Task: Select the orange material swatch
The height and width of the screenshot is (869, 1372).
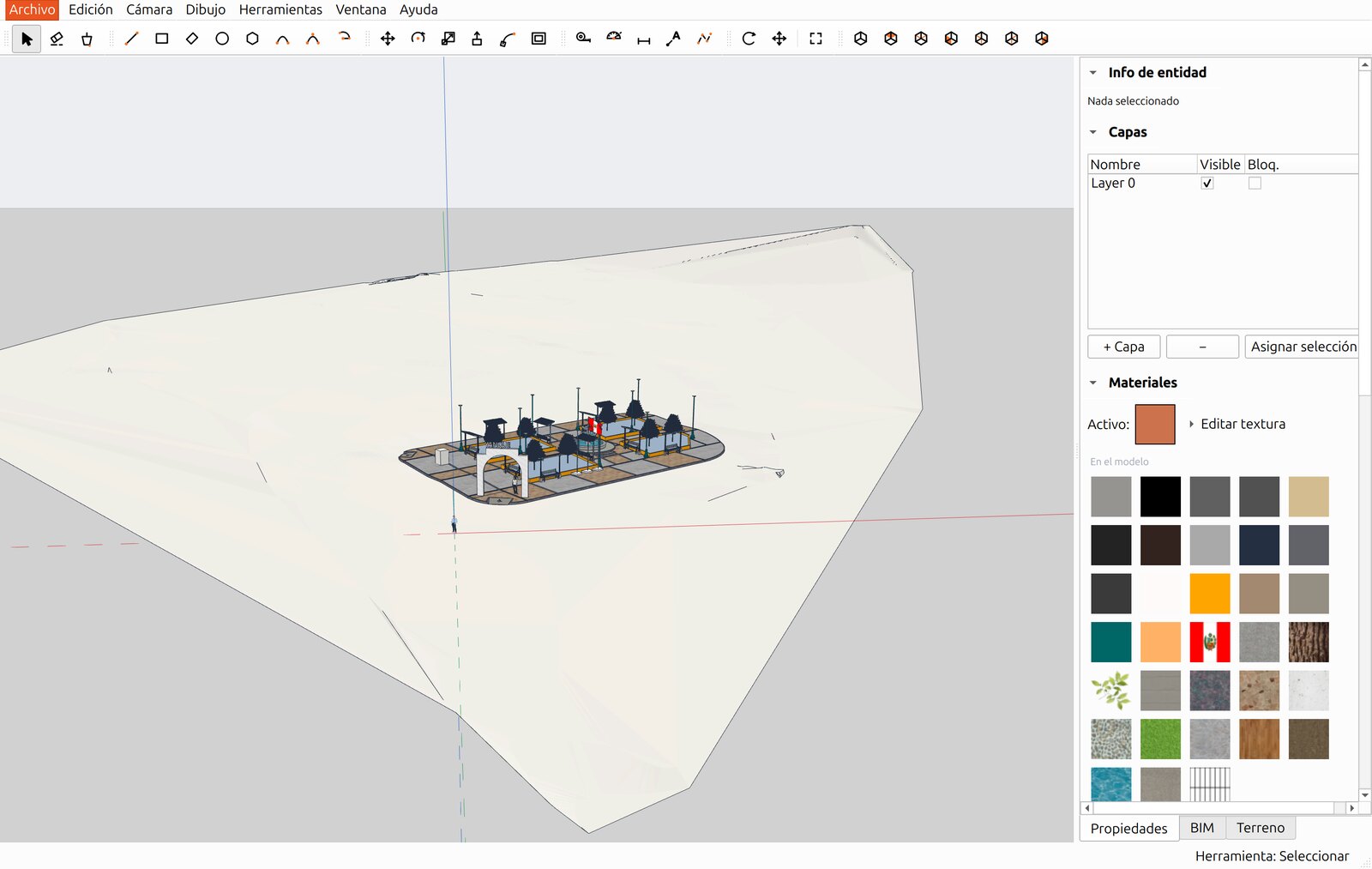Action: (1210, 594)
